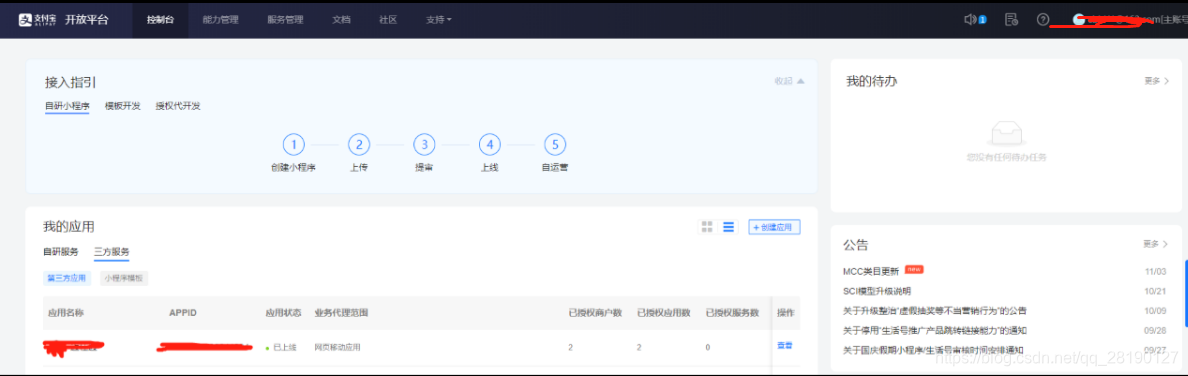
Task: Click the 已授权商户数 column header
Action: (596, 312)
